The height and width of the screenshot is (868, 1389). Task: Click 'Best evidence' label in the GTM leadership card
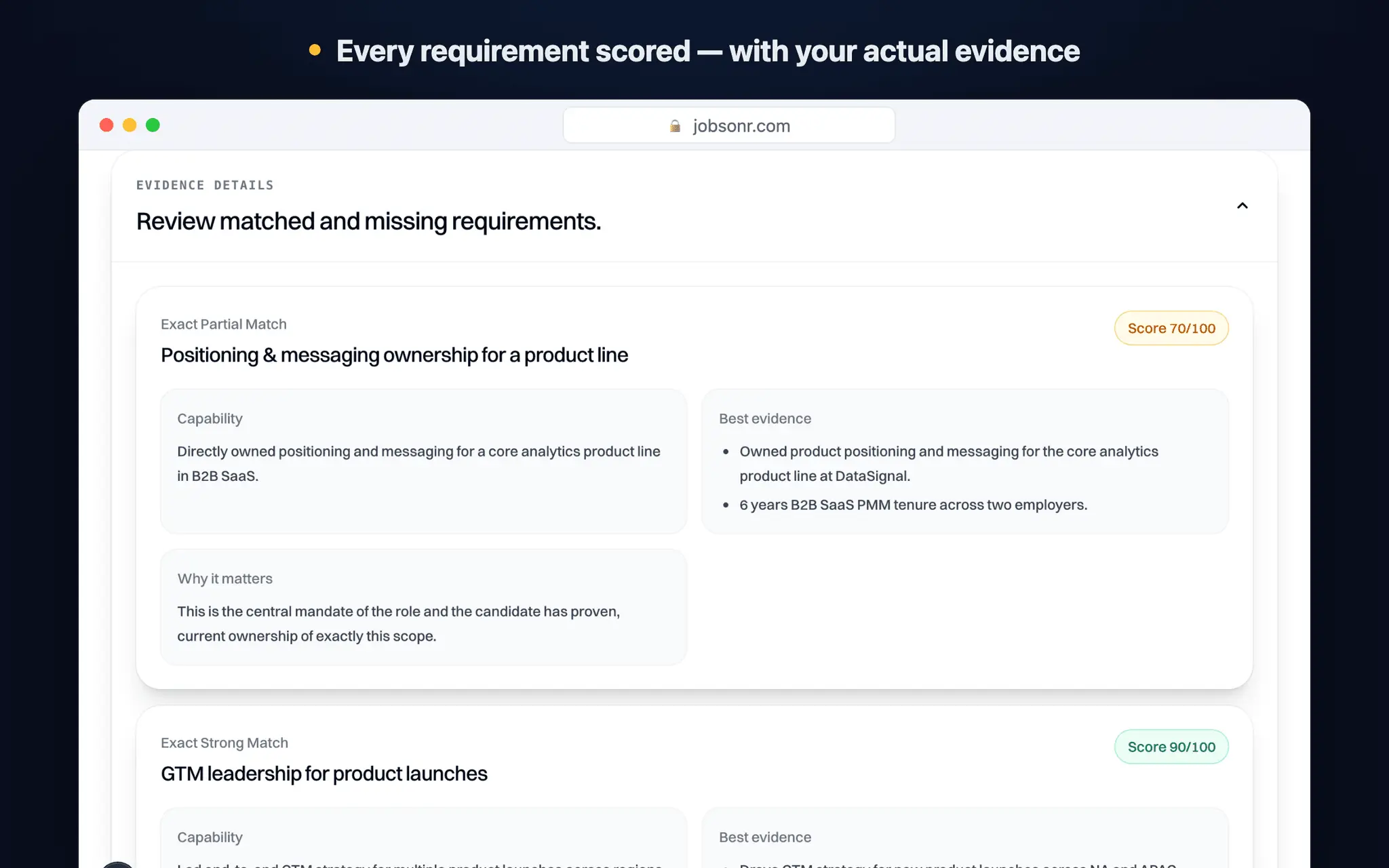(765, 837)
